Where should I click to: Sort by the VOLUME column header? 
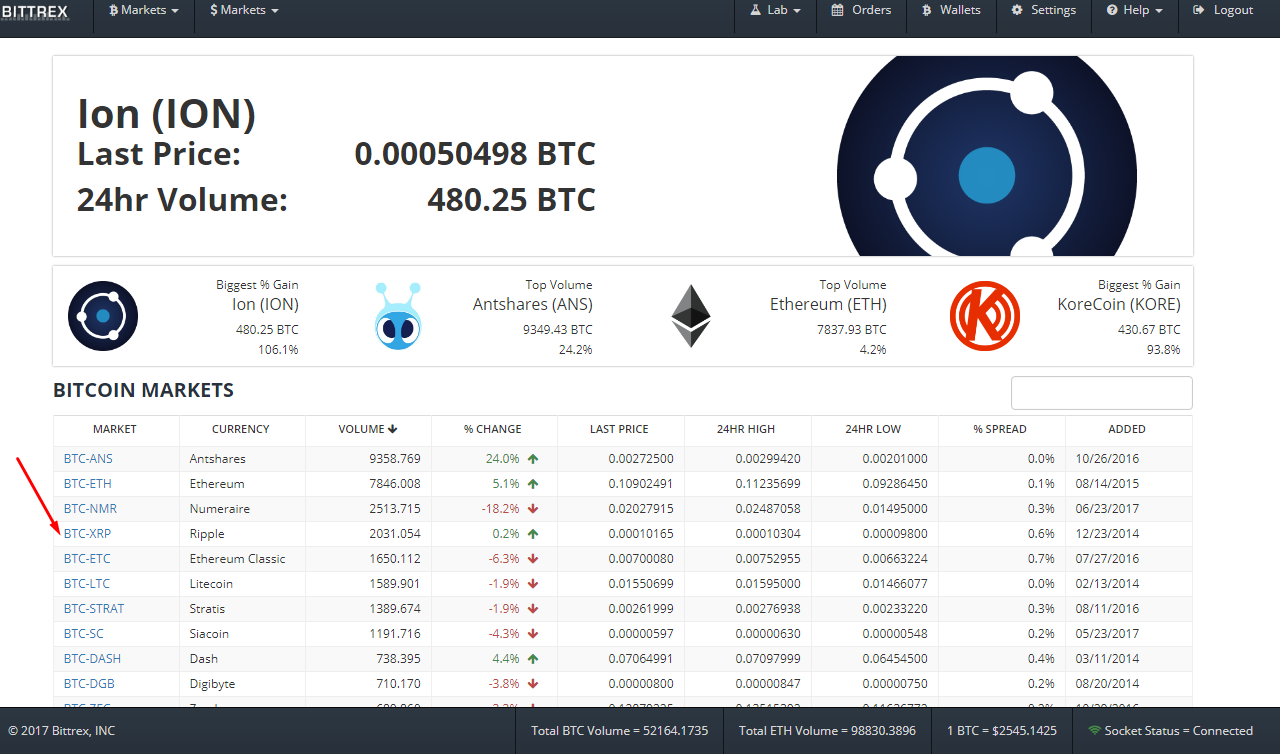click(x=368, y=429)
